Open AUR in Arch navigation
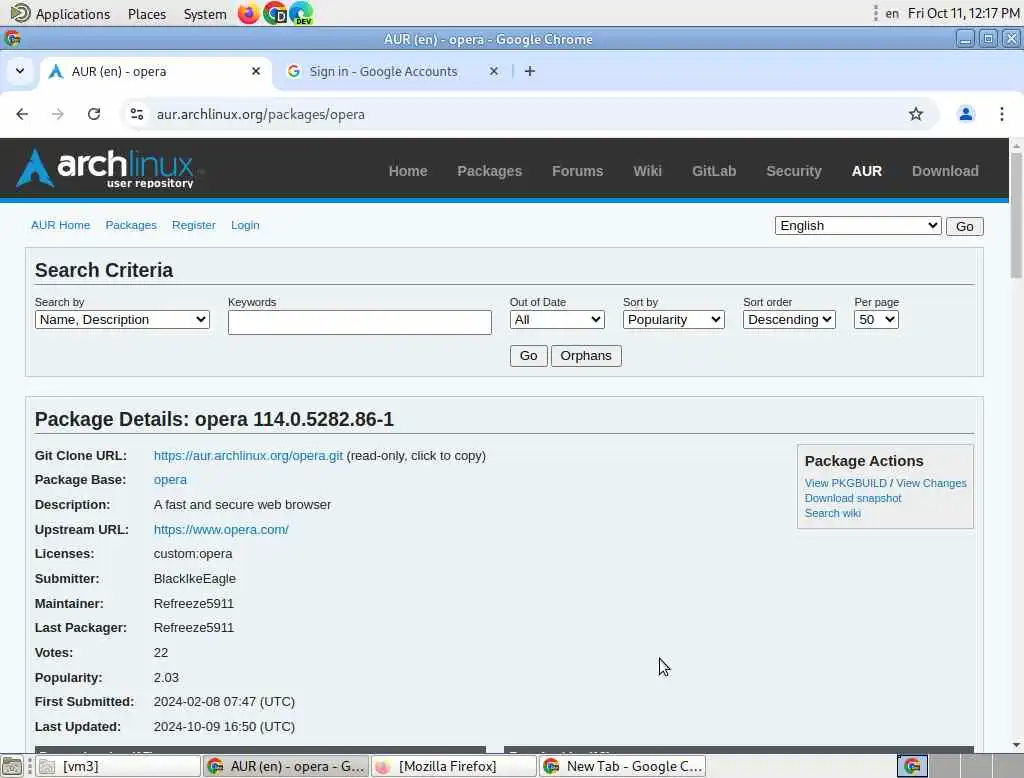 pyautogui.click(x=867, y=171)
